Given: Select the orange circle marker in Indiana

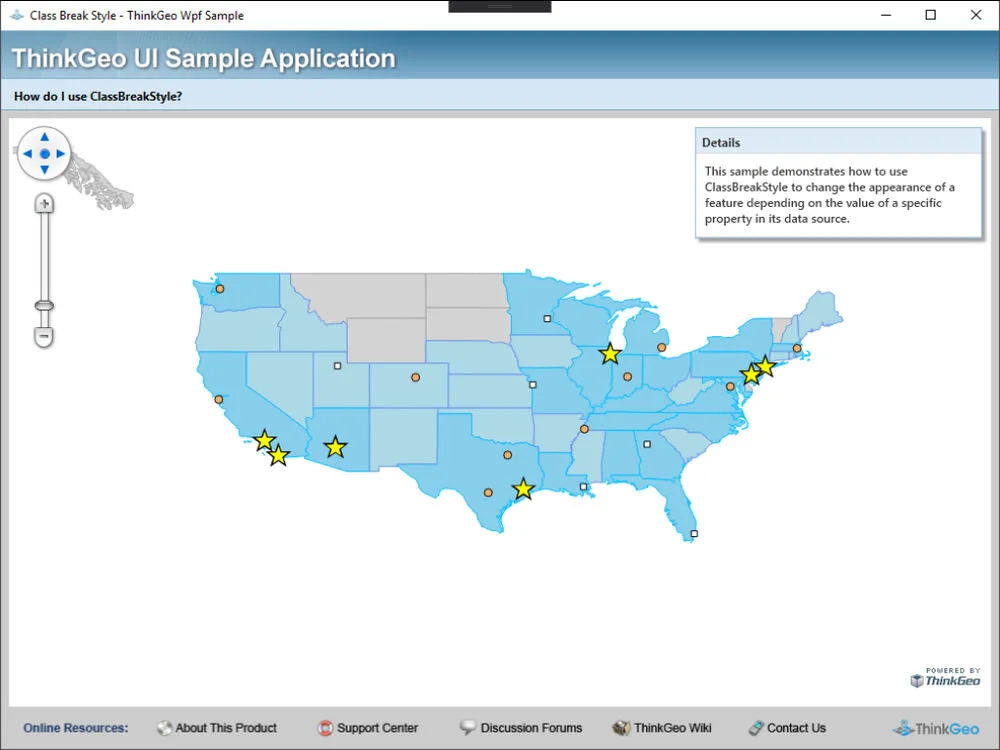Looking at the screenshot, I should pyautogui.click(x=628, y=377).
